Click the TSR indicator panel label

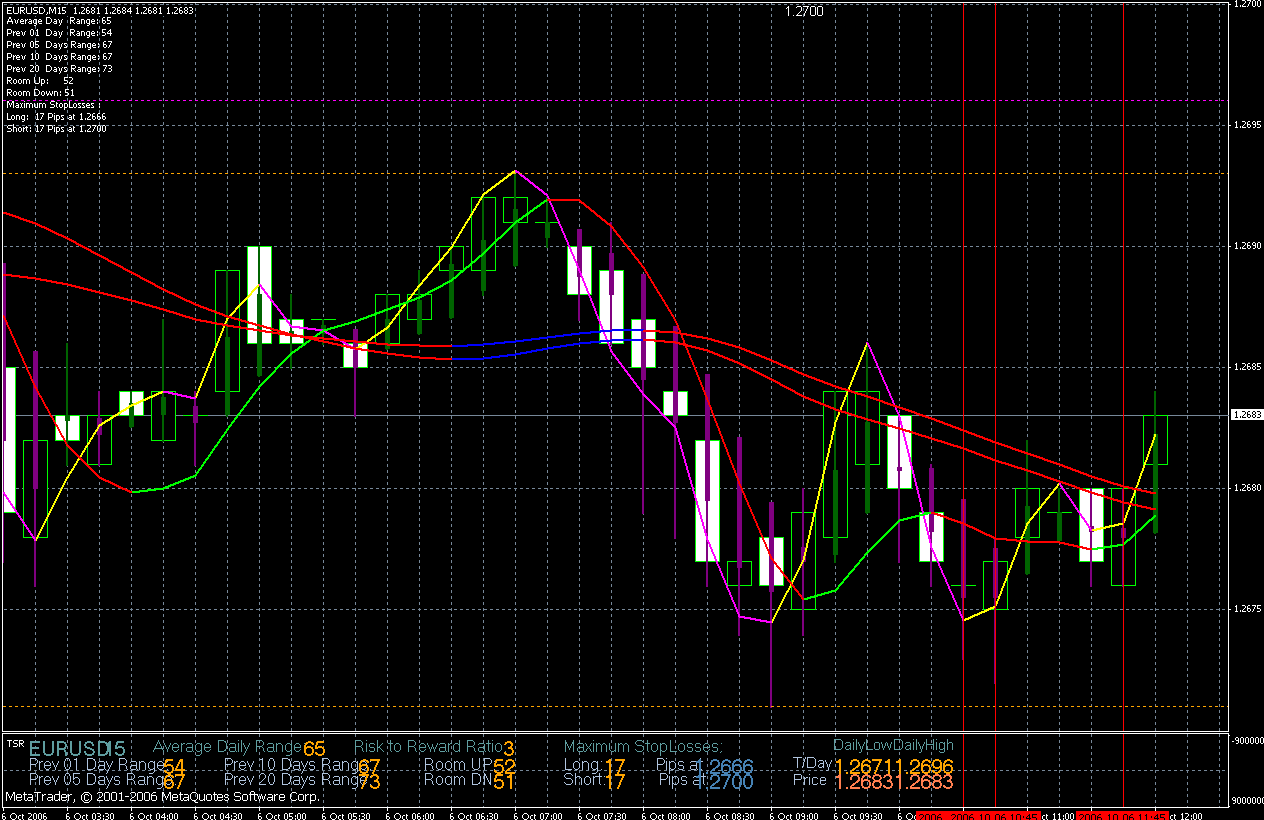[x=15, y=743]
